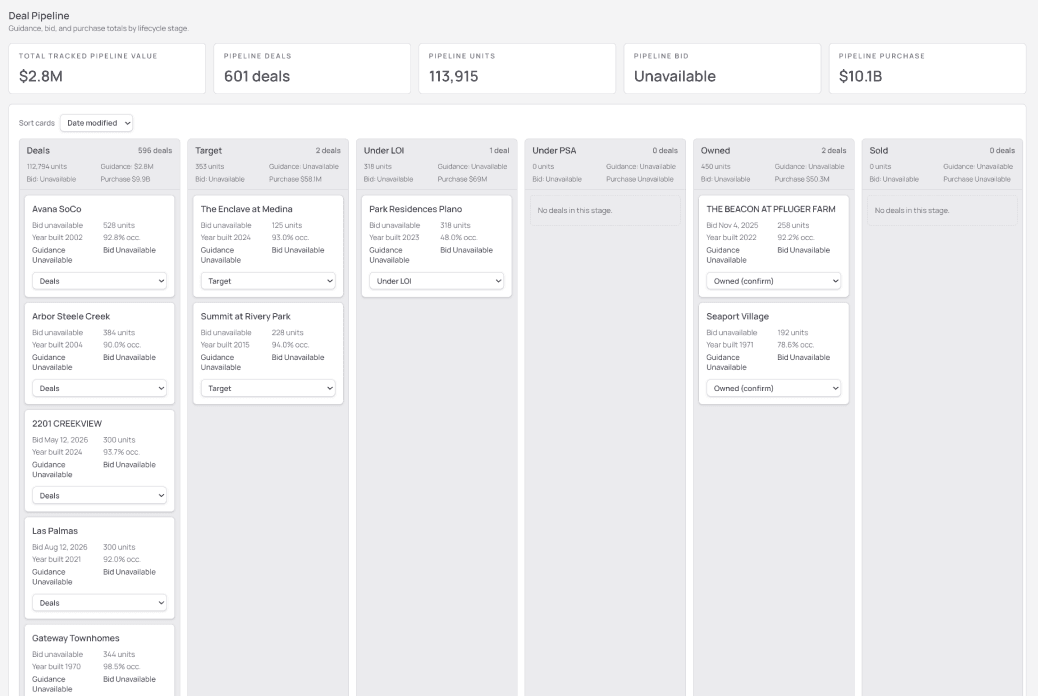Open the Sort cards Date modified dropdown
This screenshot has width=1038, height=696.
96,123
